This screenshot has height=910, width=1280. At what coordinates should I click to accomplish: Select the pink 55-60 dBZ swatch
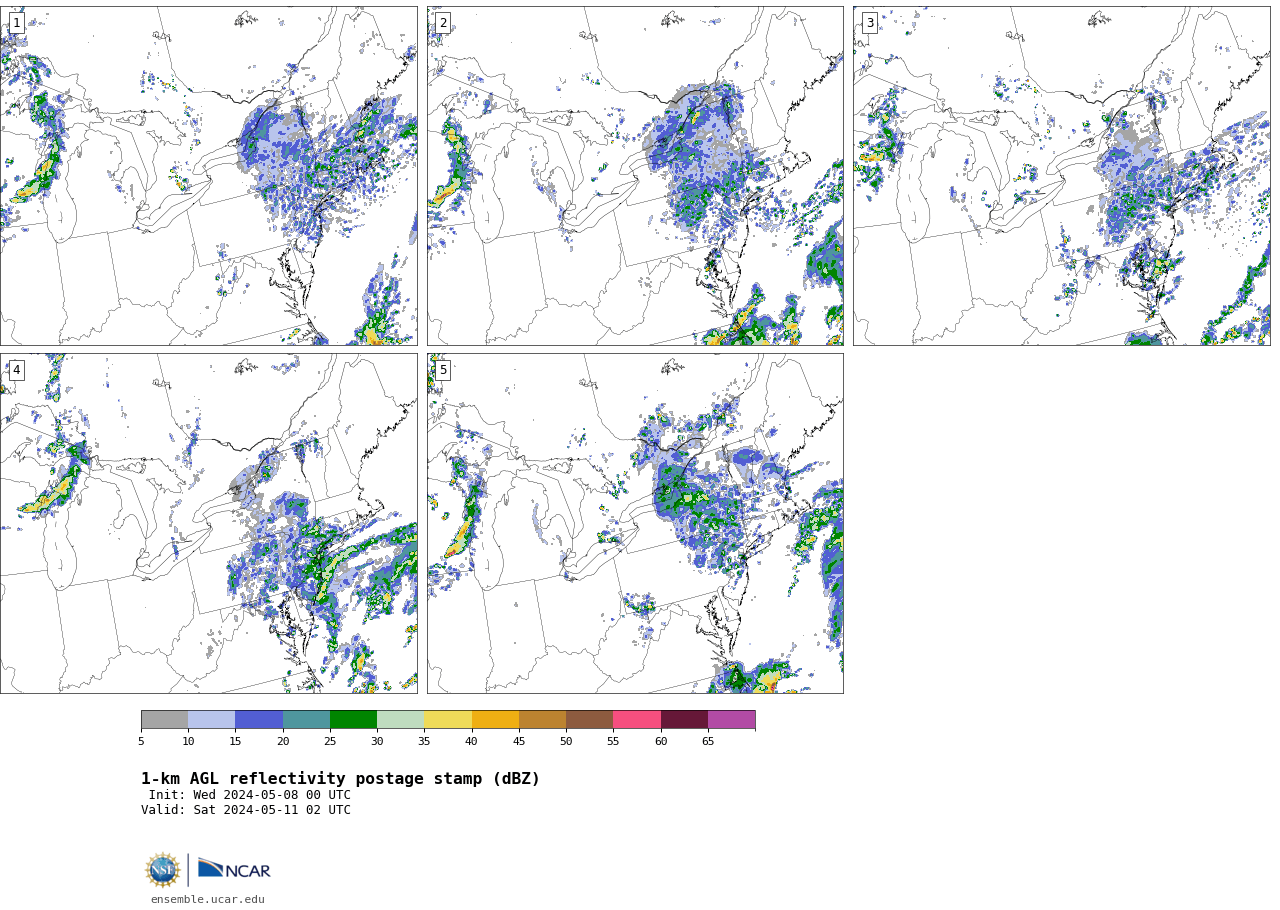point(637,720)
